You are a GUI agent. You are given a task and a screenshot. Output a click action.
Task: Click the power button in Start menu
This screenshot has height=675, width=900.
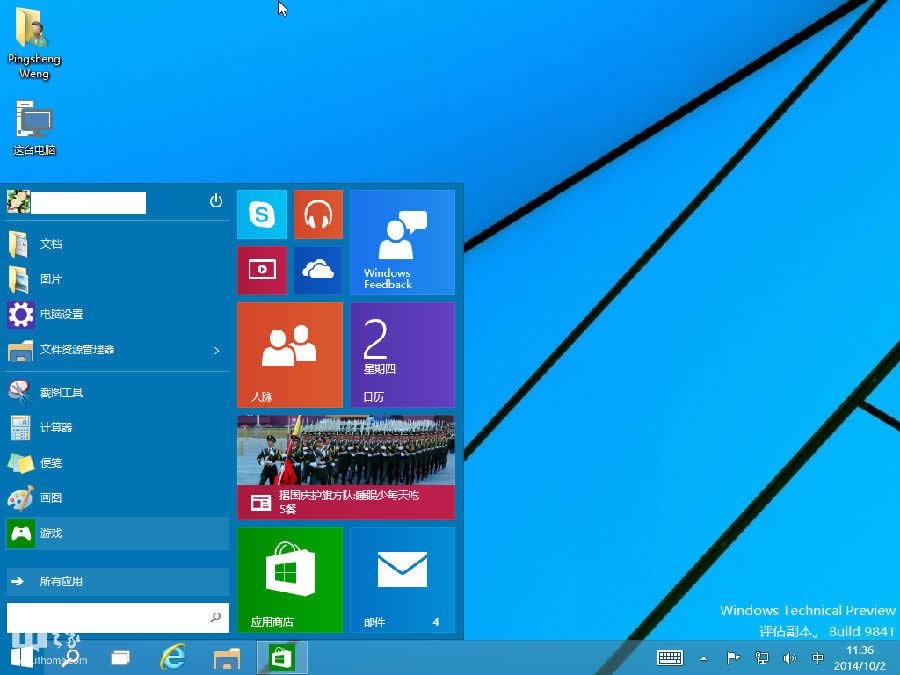point(216,201)
